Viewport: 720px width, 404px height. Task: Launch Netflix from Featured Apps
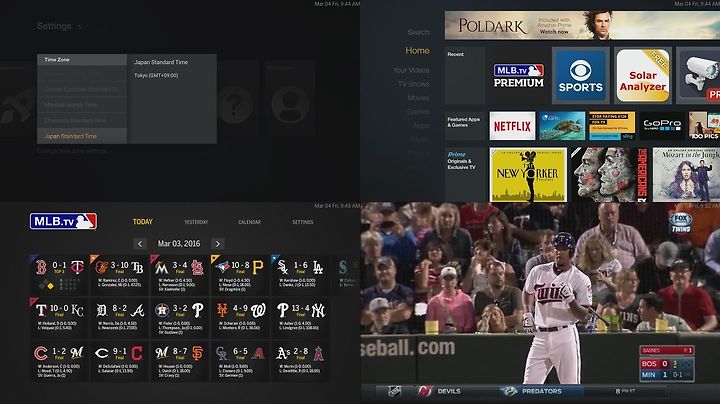pyautogui.click(x=512, y=125)
